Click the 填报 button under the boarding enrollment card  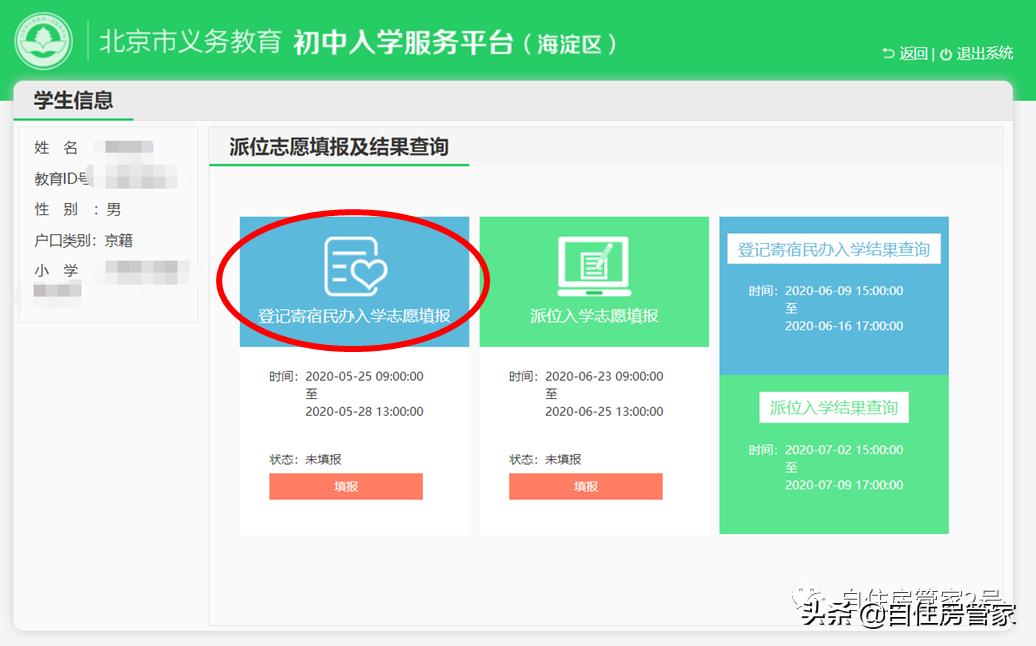345,486
